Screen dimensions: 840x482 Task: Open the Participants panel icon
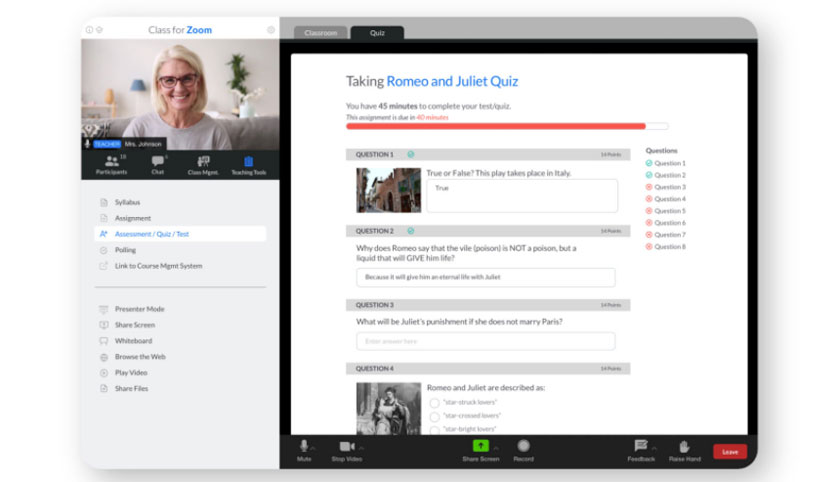pos(112,161)
